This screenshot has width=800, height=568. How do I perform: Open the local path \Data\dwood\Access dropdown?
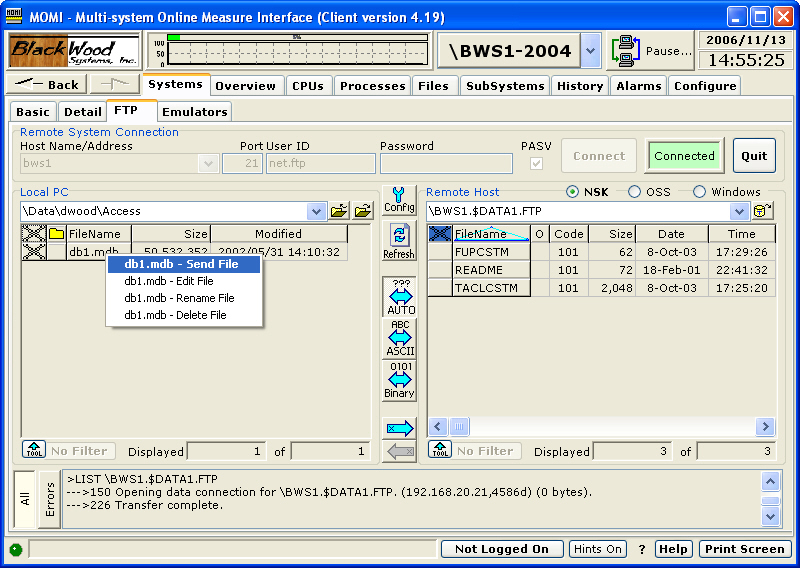tap(316, 211)
